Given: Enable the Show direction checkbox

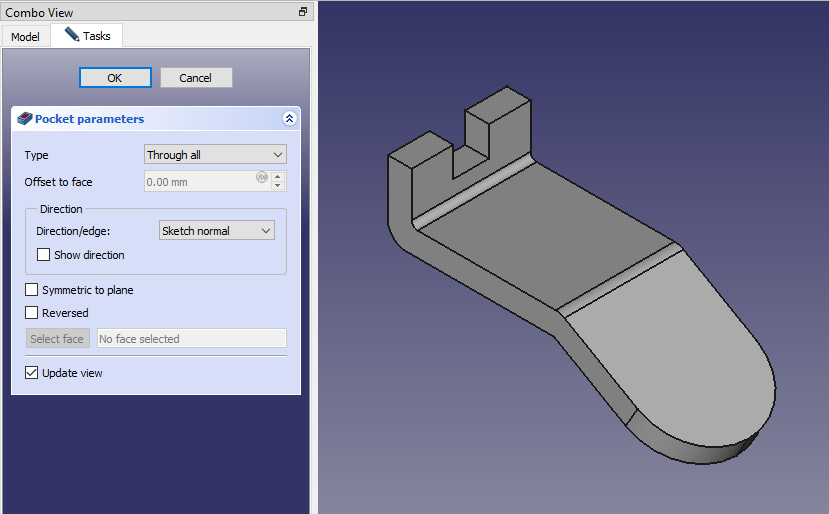Looking at the screenshot, I should pos(44,255).
